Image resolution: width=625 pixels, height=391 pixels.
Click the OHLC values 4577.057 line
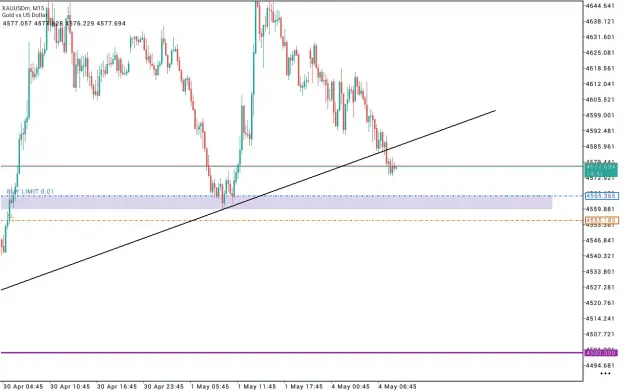pos(64,24)
